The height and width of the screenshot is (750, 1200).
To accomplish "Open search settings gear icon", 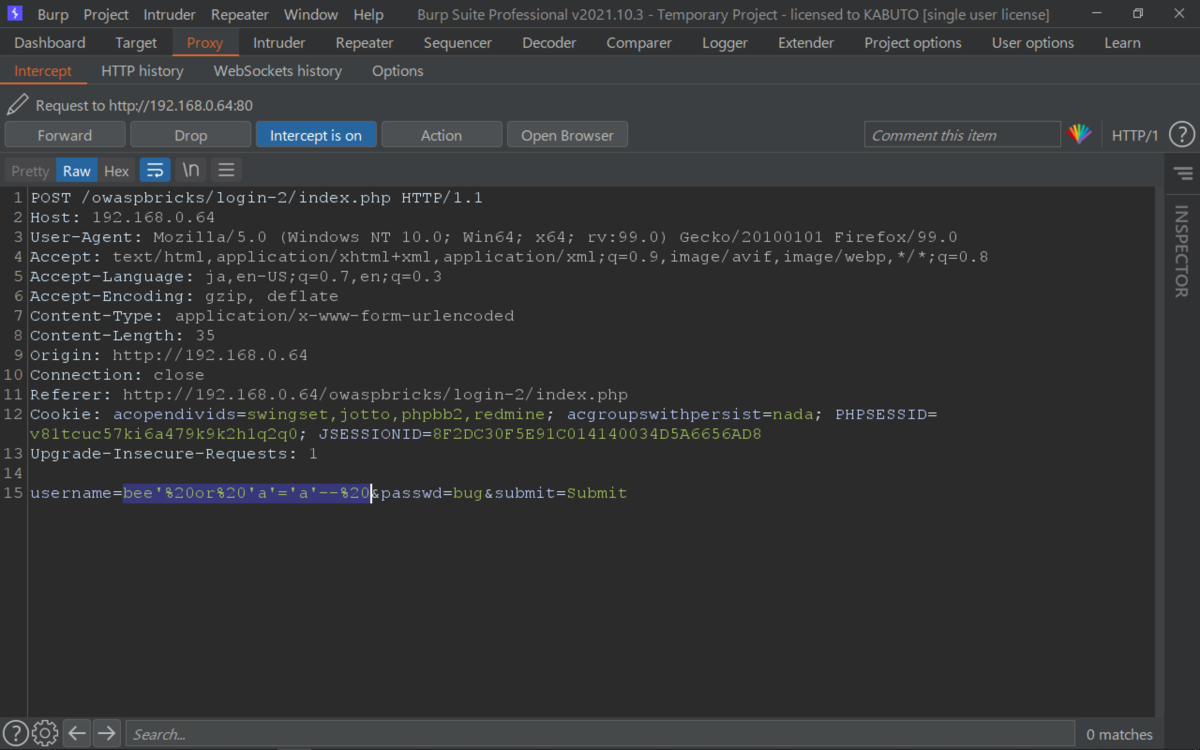I will click(x=45, y=733).
